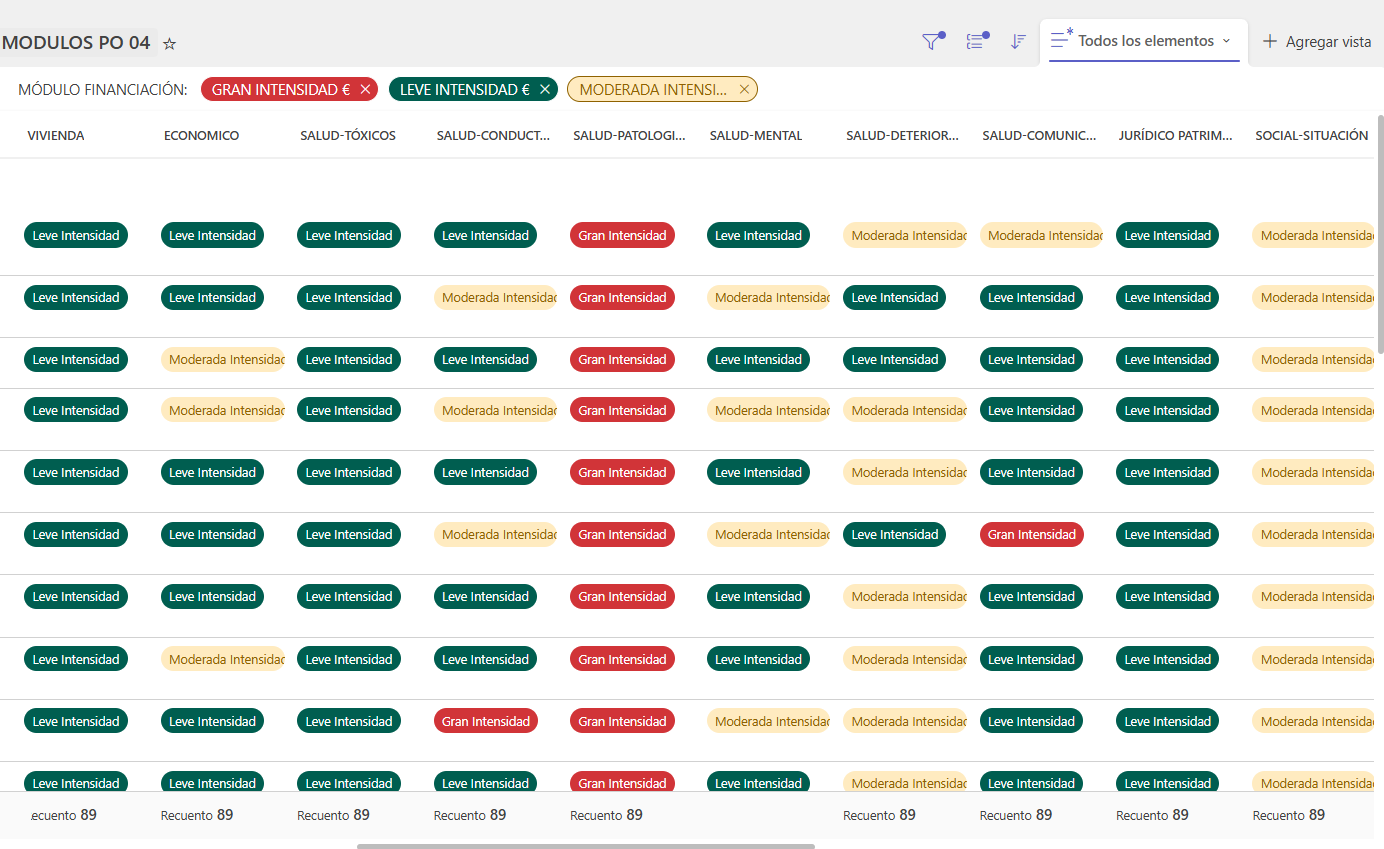This screenshot has height=849, width=1384.
Task: Open the VIVIENDA column header menu
Action: 56,136
